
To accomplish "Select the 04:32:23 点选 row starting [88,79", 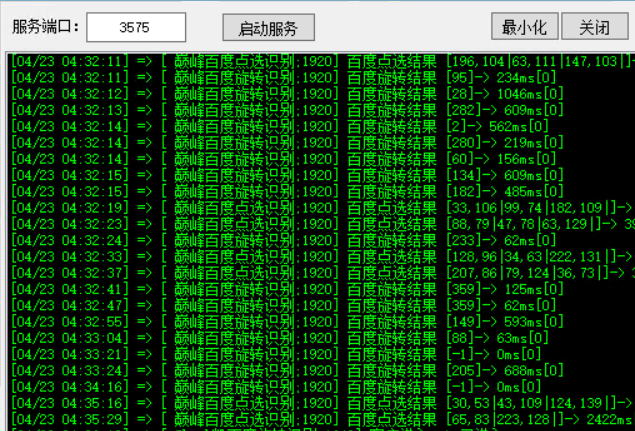I will [322, 224].
